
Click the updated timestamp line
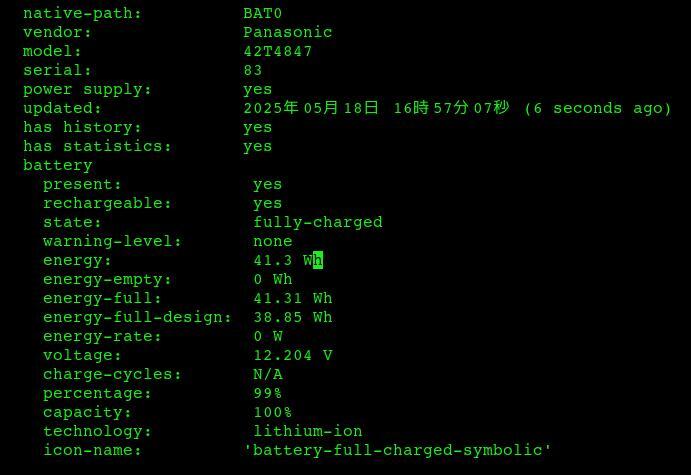pos(457,108)
